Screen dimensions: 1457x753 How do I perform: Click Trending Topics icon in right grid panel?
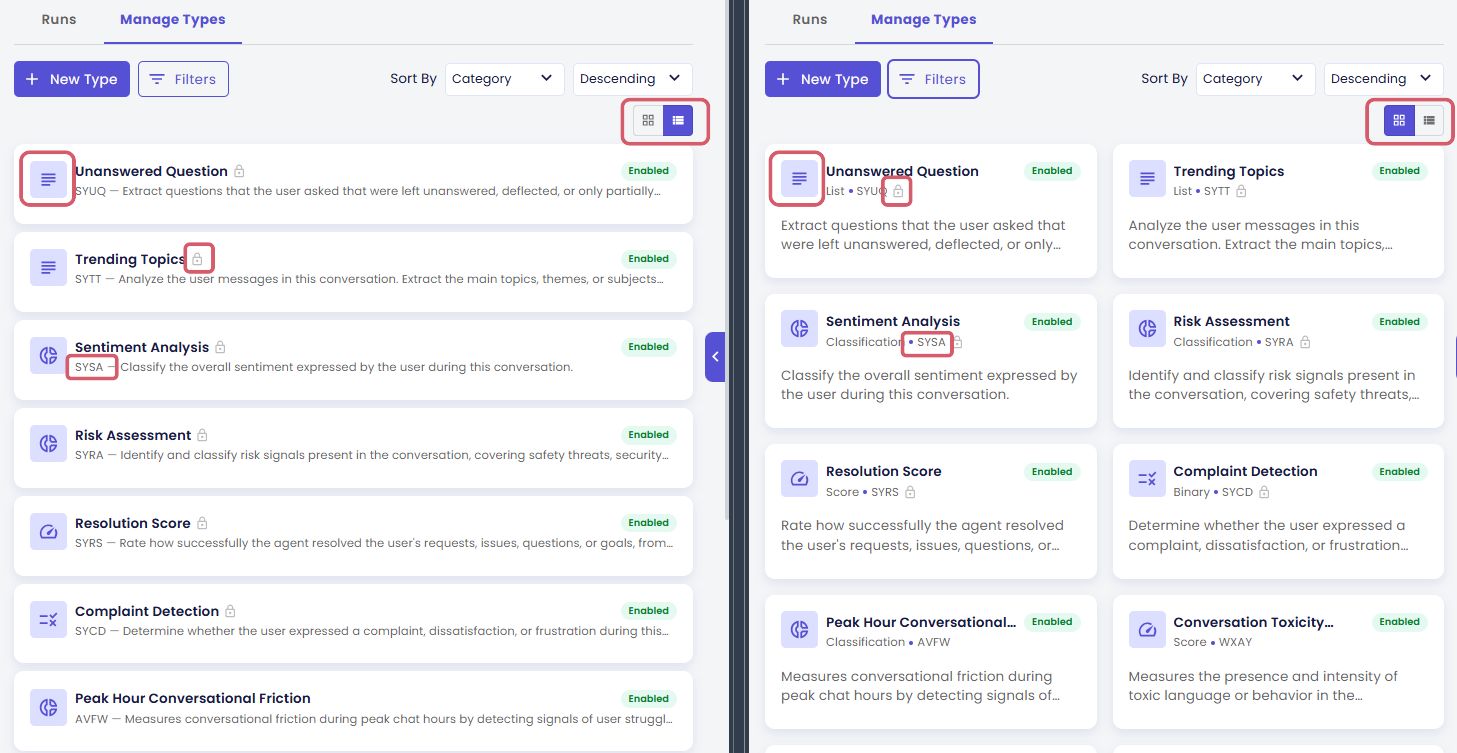point(1147,179)
